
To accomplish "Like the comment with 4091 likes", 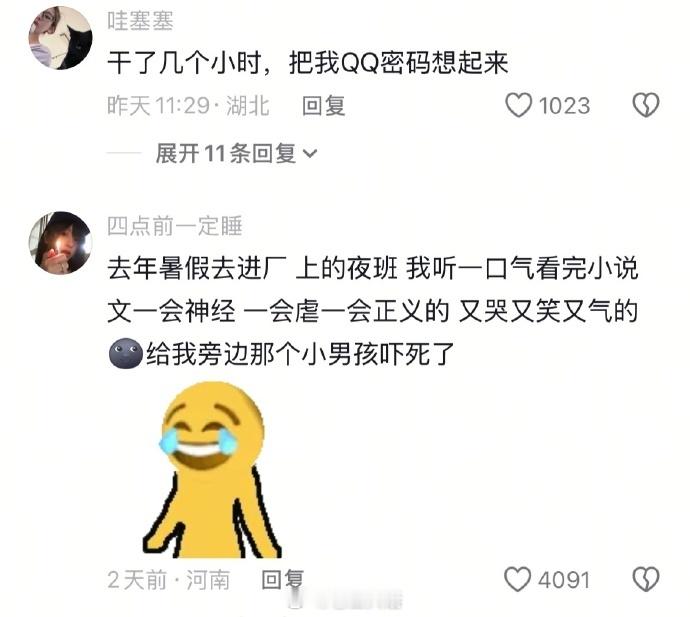I will [x=518, y=579].
